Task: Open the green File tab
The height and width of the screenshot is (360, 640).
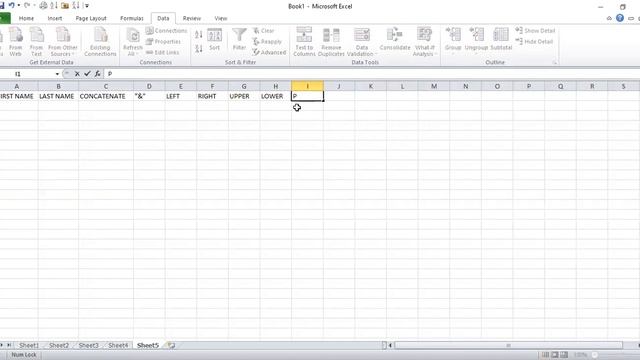Action: [5, 18]
